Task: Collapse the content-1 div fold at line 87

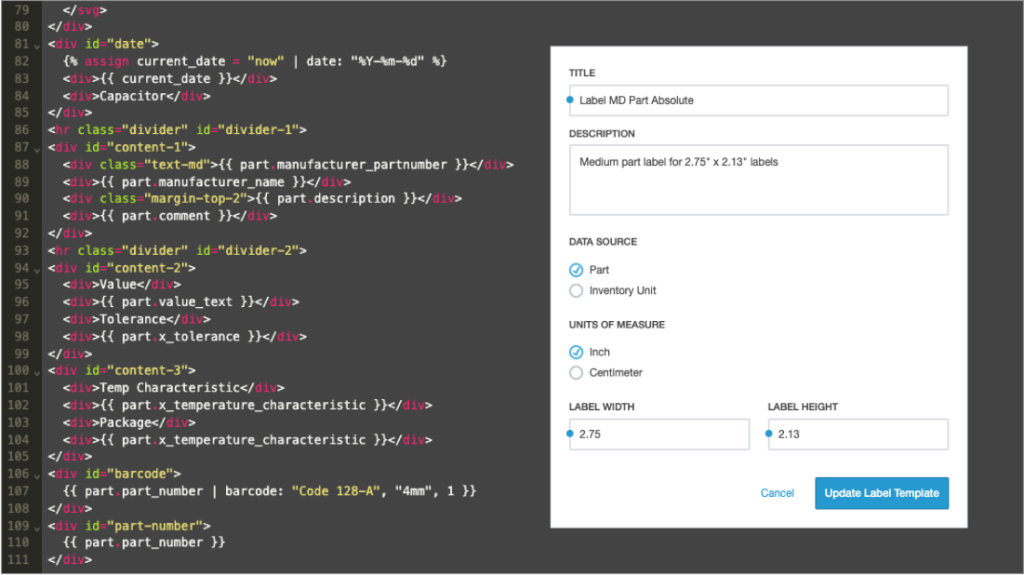Action: coord(37,150)
